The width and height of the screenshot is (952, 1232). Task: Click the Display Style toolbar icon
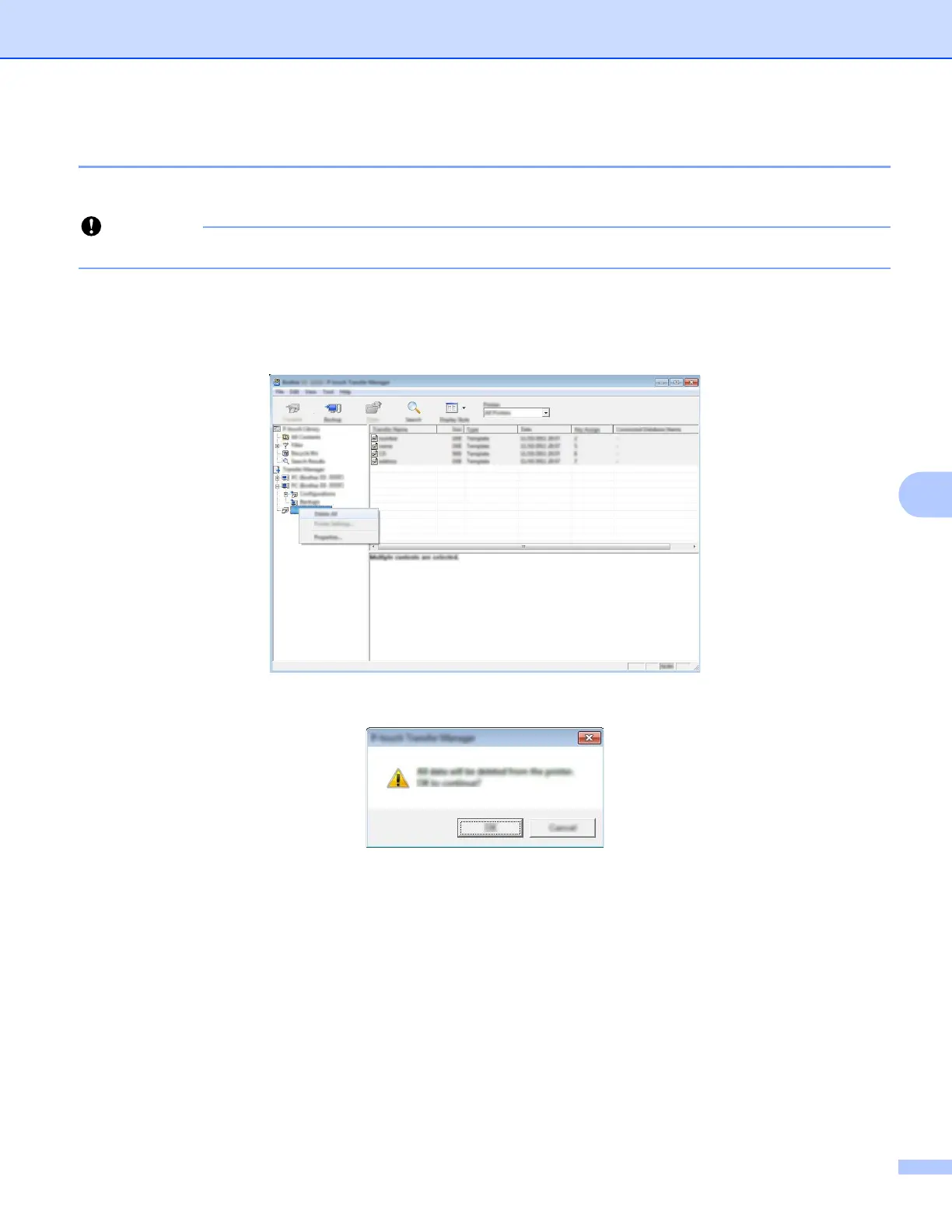point(451,408)
